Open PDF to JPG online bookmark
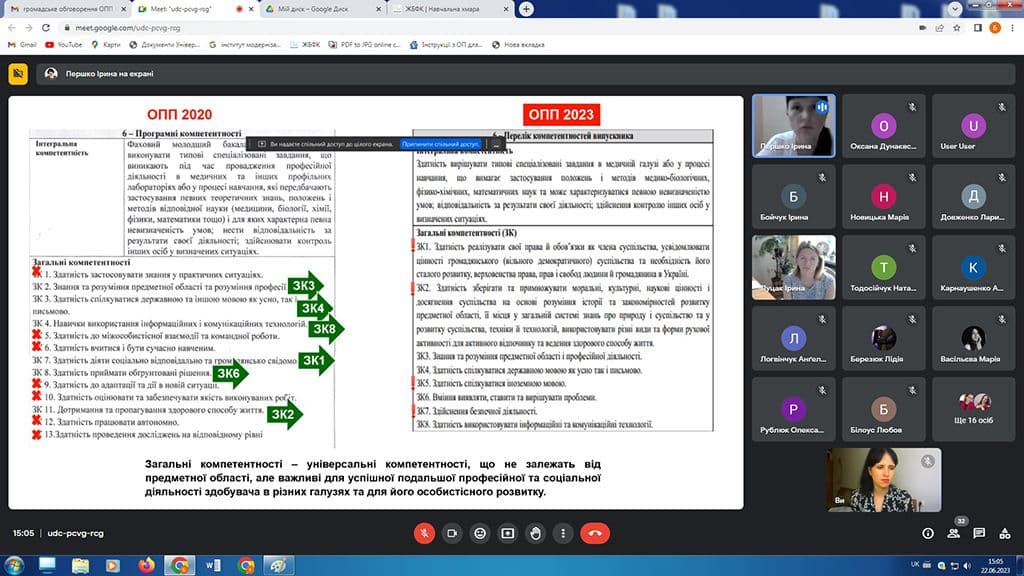This screenshot has height=576, width=1024. tap(364, 45)
